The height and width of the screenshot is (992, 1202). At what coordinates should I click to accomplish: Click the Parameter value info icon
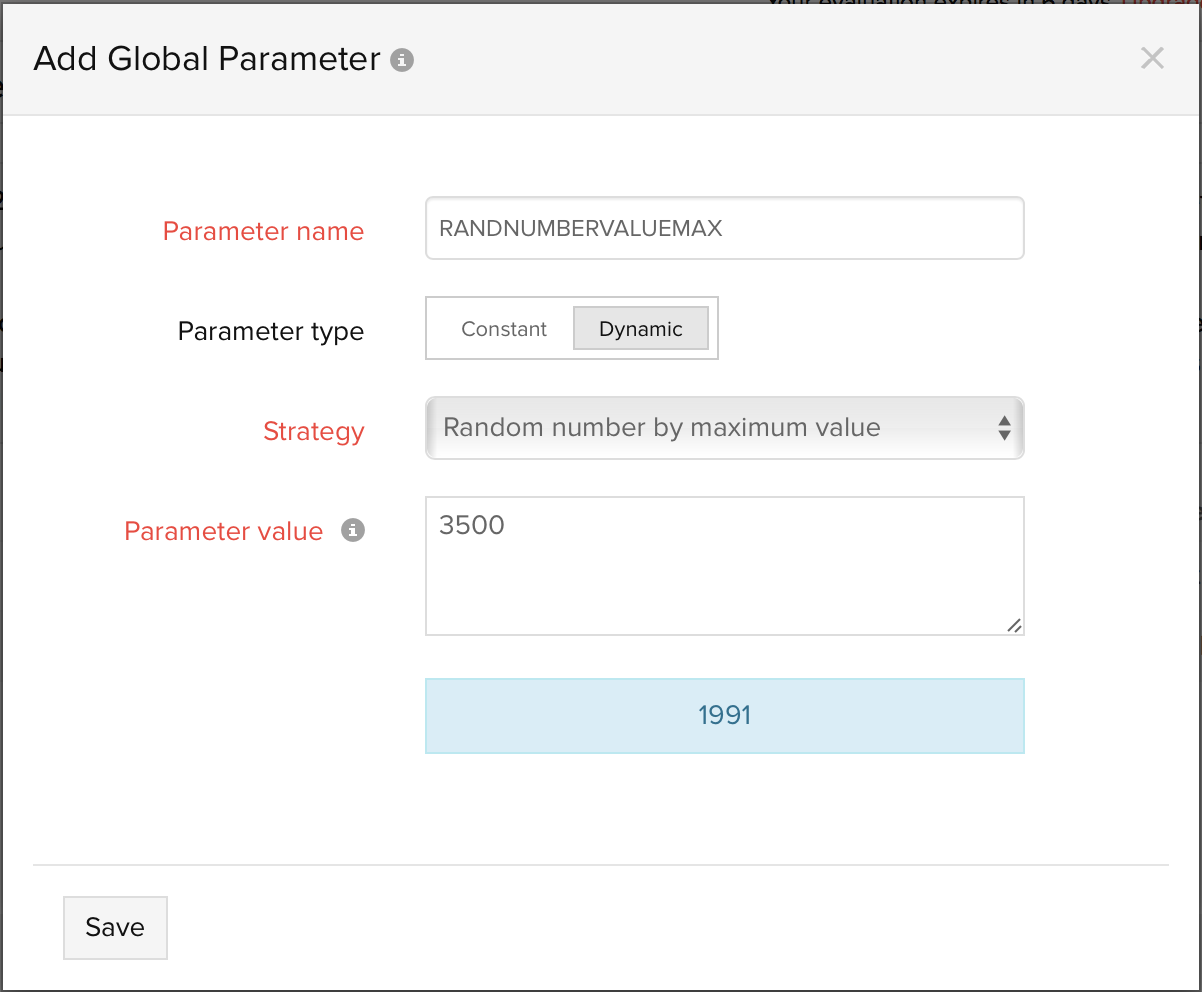click(352, 531)
